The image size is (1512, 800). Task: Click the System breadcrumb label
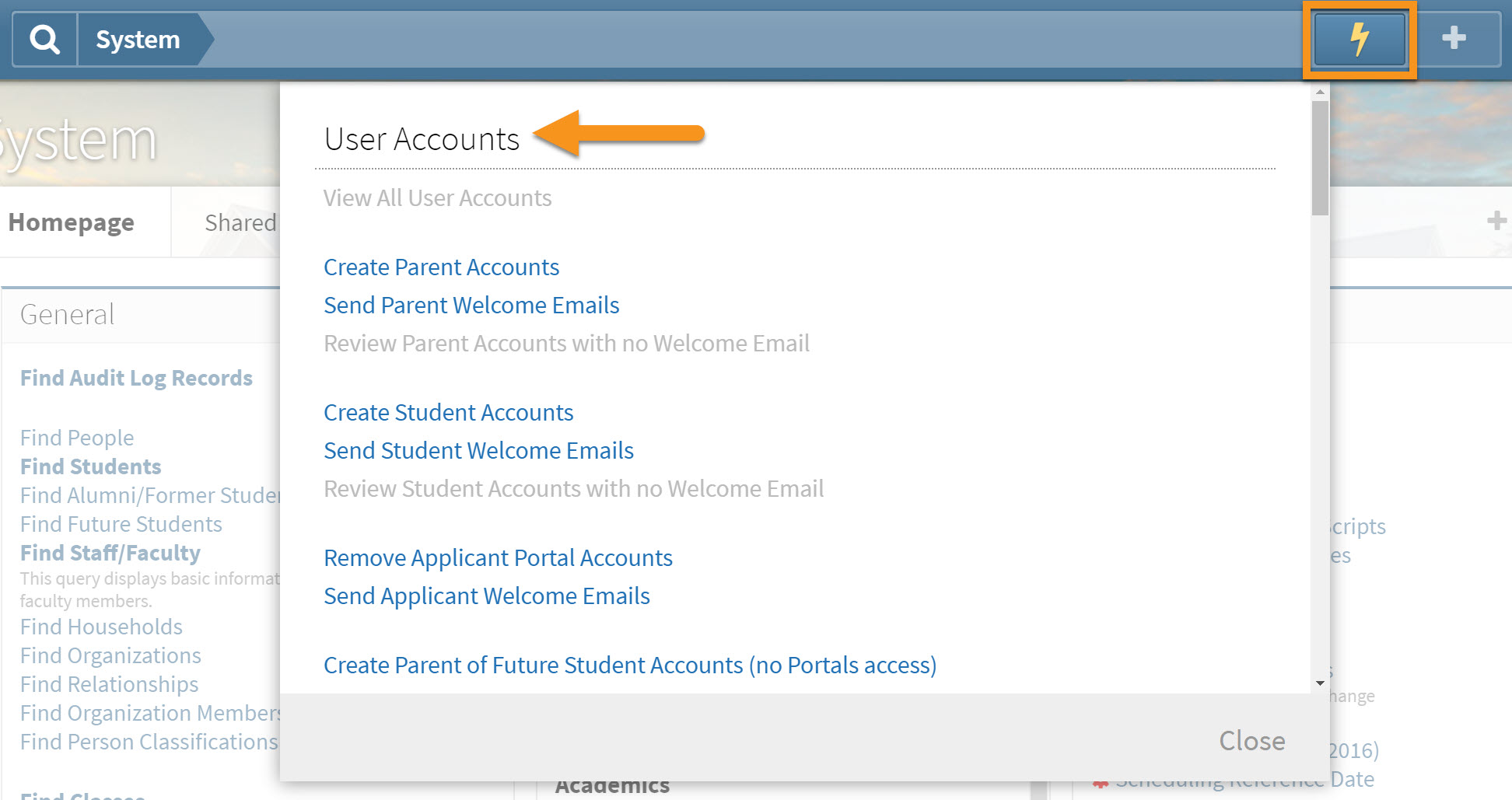point(137,39)
